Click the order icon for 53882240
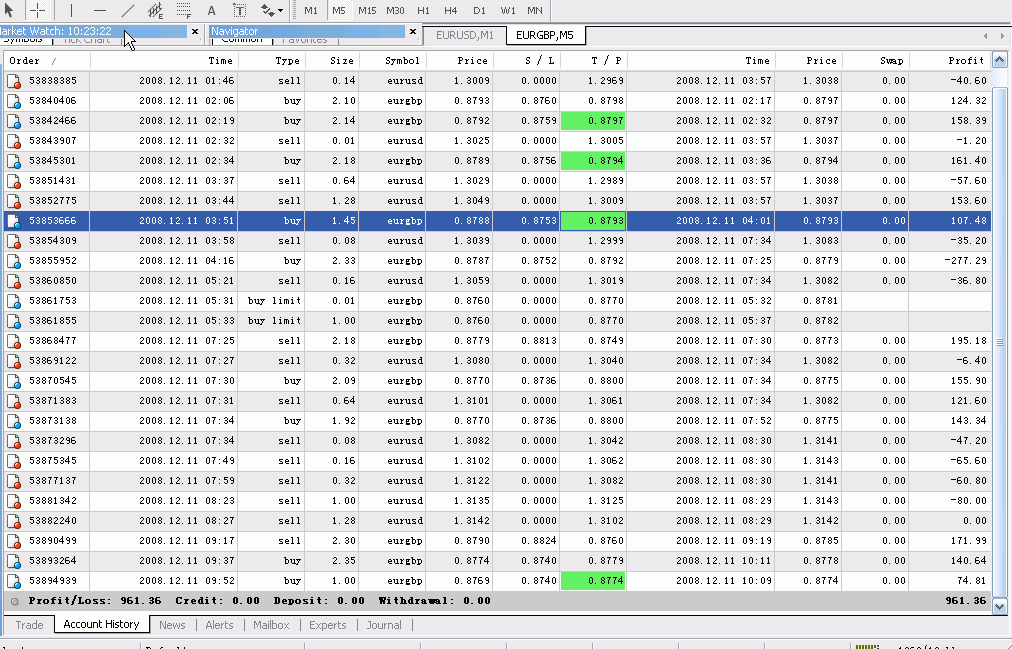This screenshot has height=649, width=1012. coord(14,521)
